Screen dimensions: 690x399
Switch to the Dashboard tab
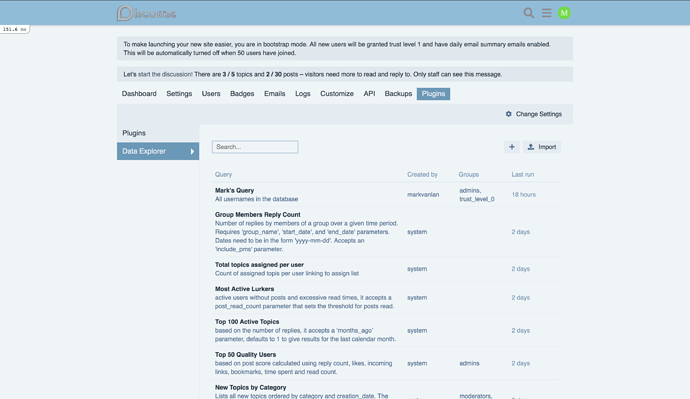pyautogui.click(x=139, y=94)
